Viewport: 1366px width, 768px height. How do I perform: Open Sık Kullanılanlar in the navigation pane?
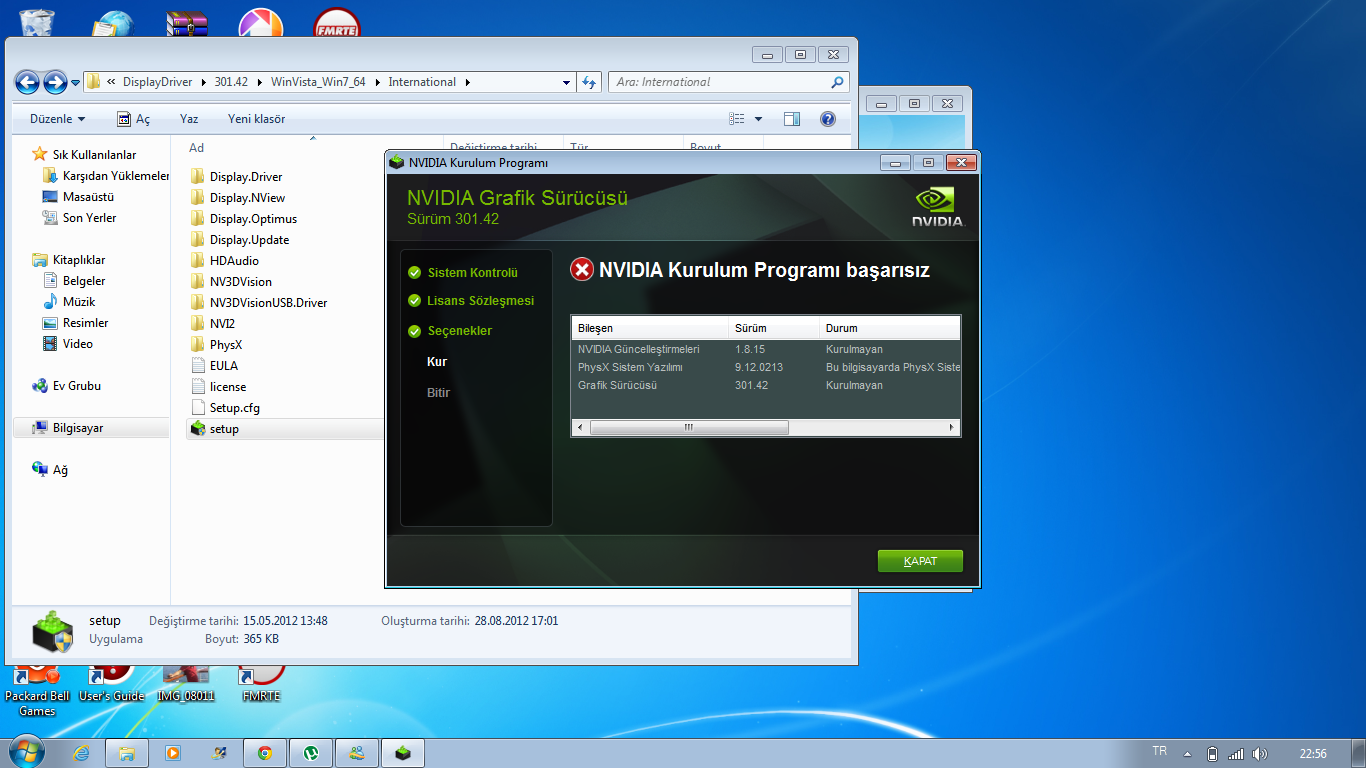pos(94,155)
